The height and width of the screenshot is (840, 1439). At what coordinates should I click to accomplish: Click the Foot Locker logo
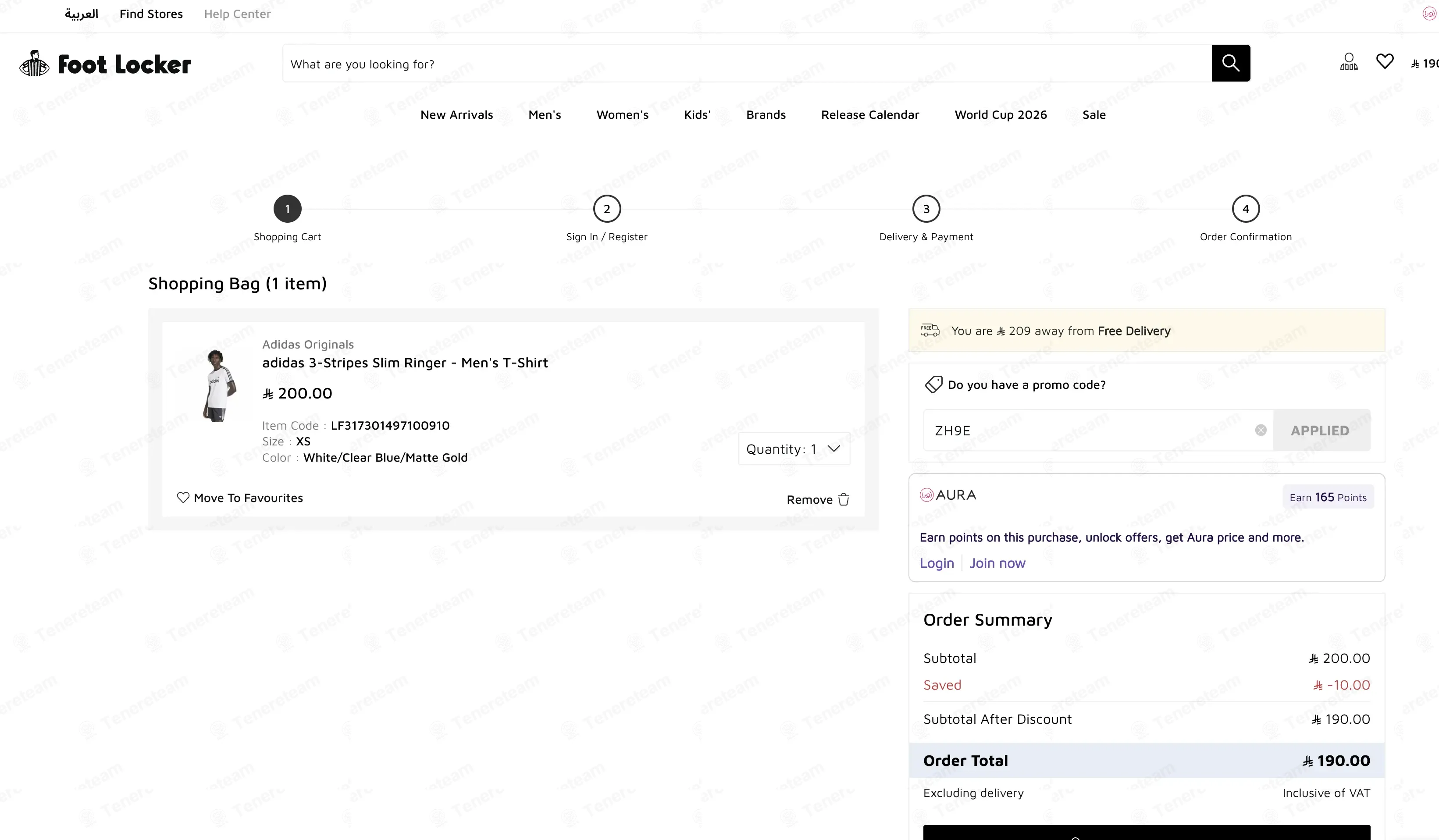pyautogui.click(x=105, y=64)
